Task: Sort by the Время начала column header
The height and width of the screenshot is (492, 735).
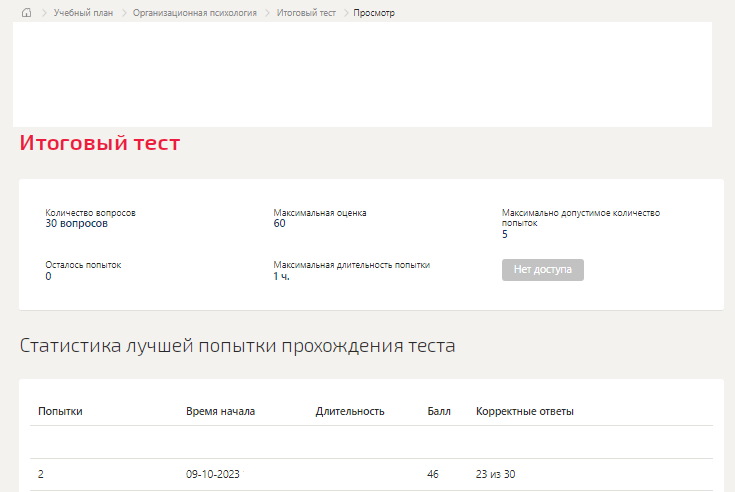Action: pos(220,411)
